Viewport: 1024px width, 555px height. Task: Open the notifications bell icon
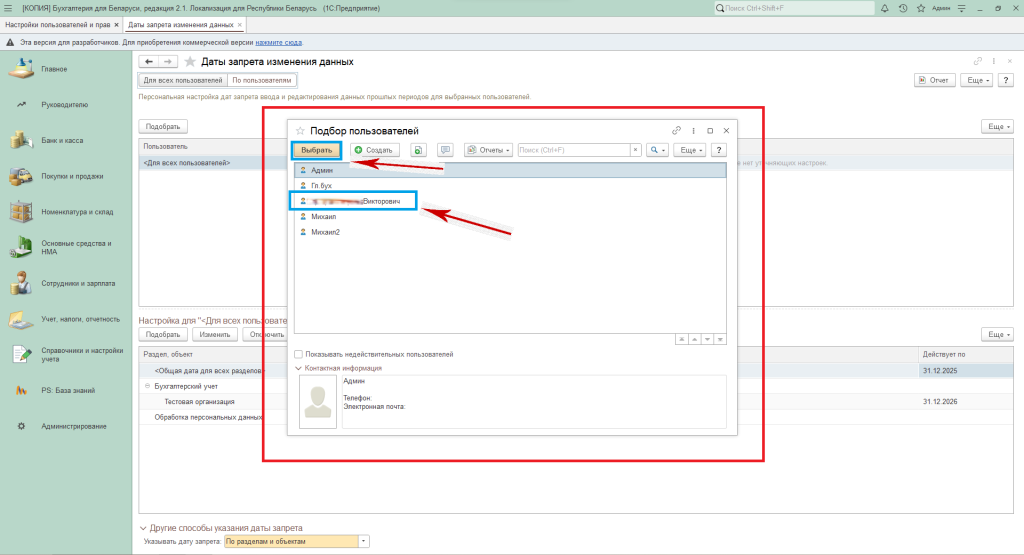(885, 8)
